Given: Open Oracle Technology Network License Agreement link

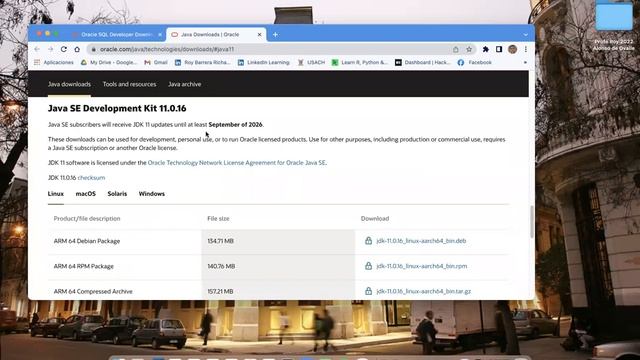Looking at the screenshot, I should (237, 162).
